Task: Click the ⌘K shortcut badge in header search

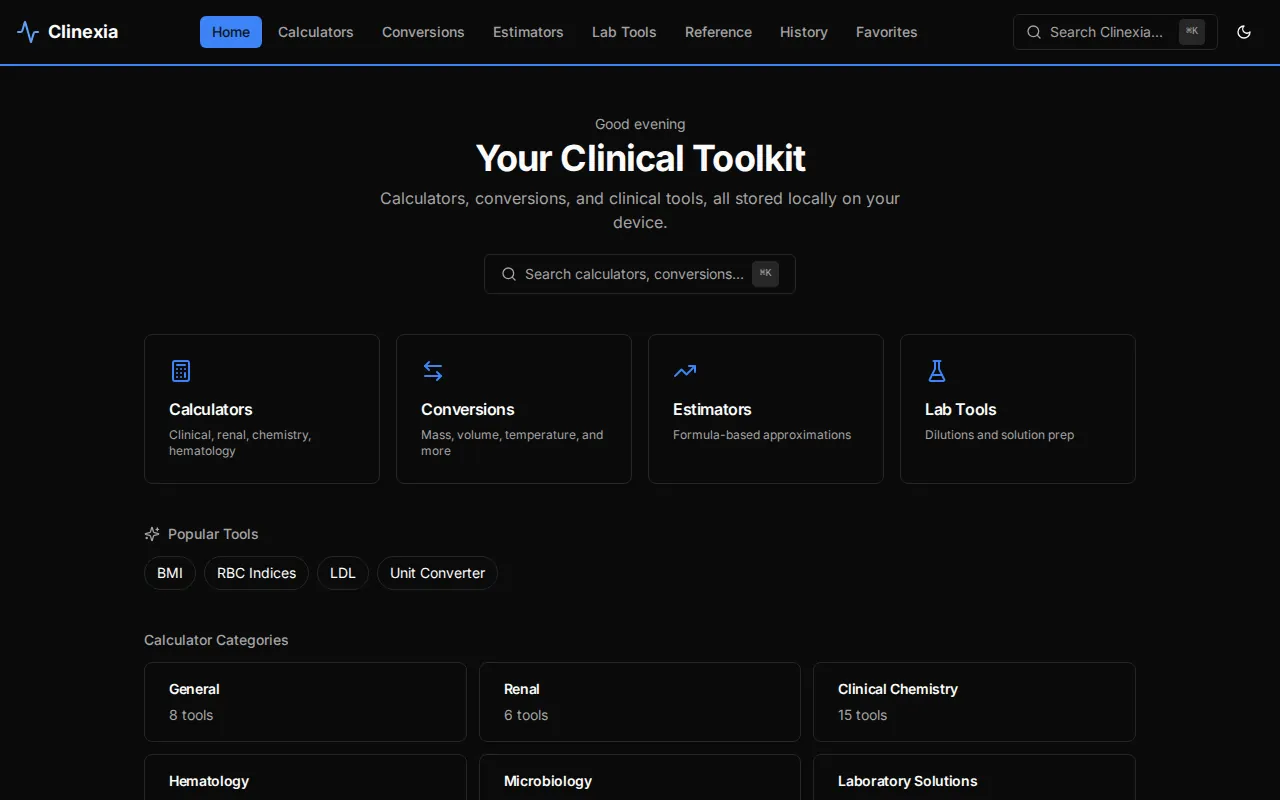Action: 1192,32
